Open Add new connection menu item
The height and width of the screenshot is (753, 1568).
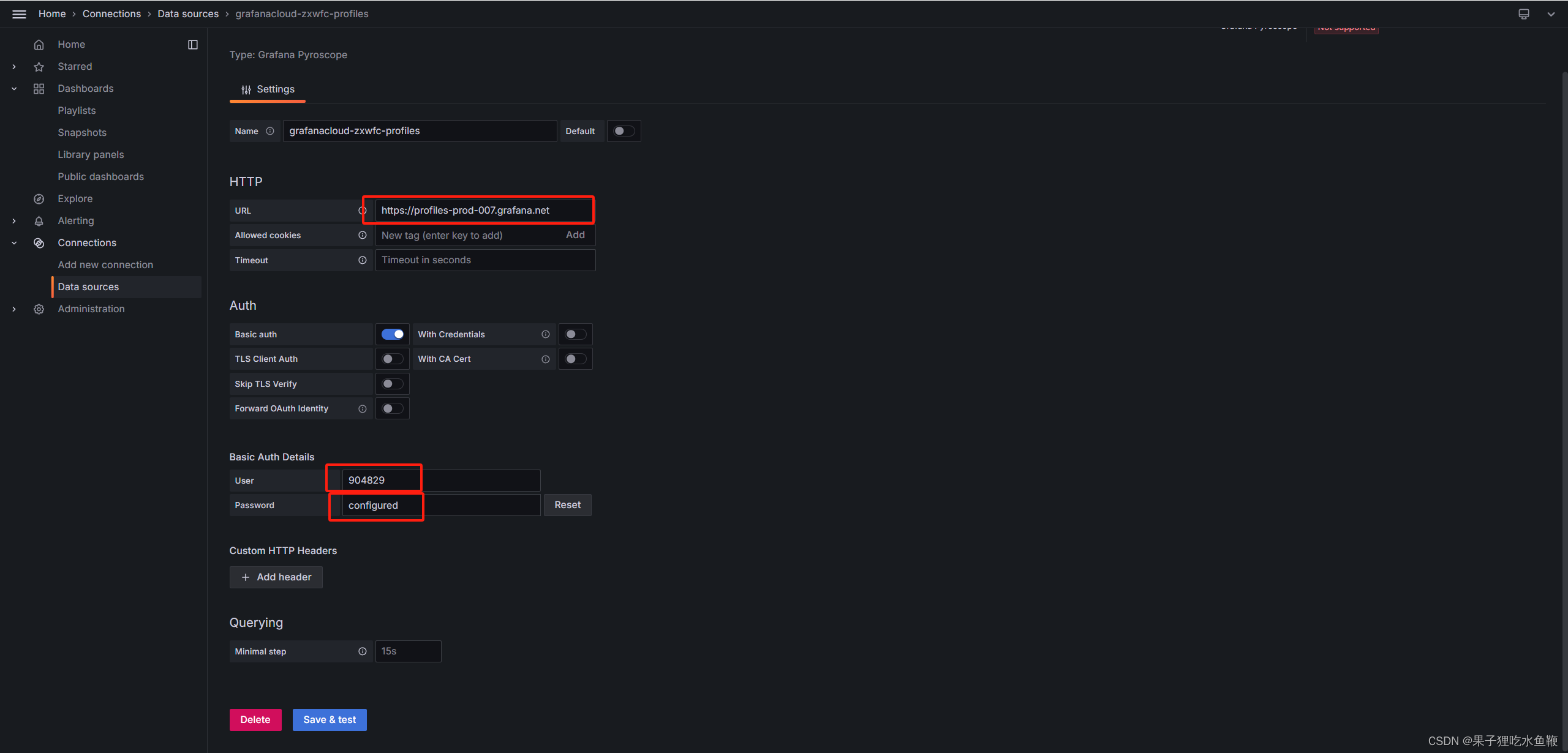coord(105,264)
